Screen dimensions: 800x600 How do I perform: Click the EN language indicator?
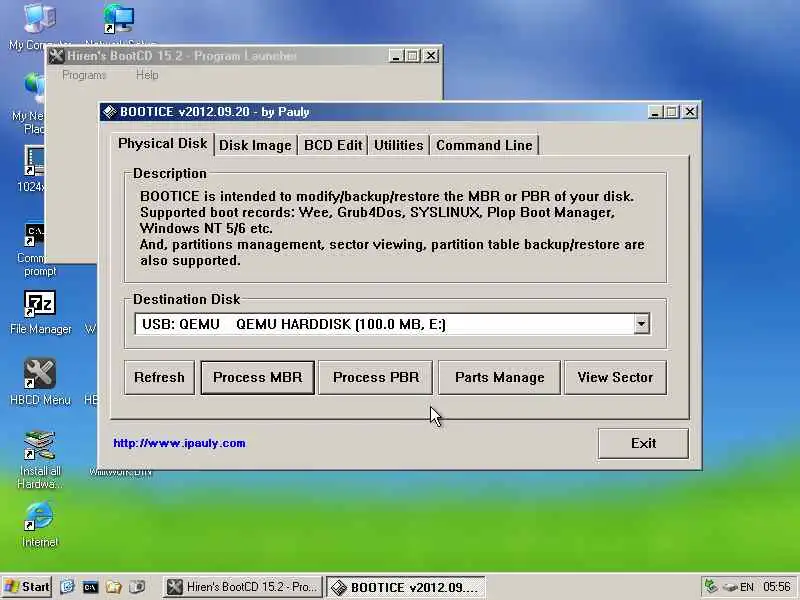pyautogui.click(x=747, y=587)
